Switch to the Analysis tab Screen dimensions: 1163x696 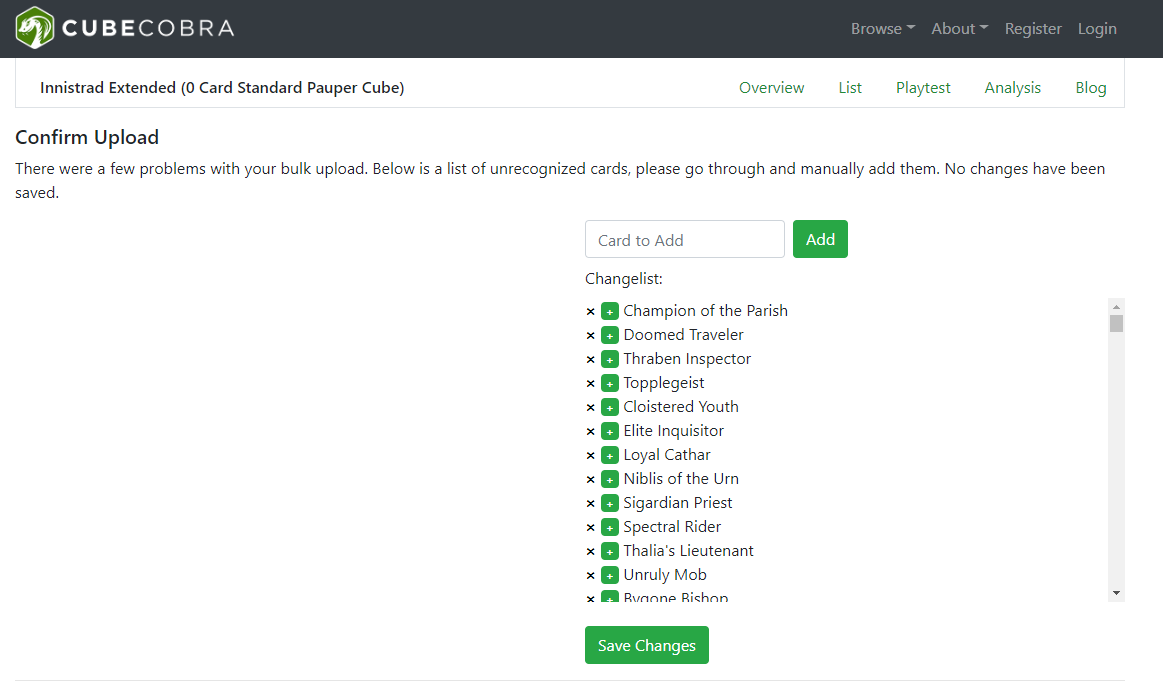tap(1012, 88)
